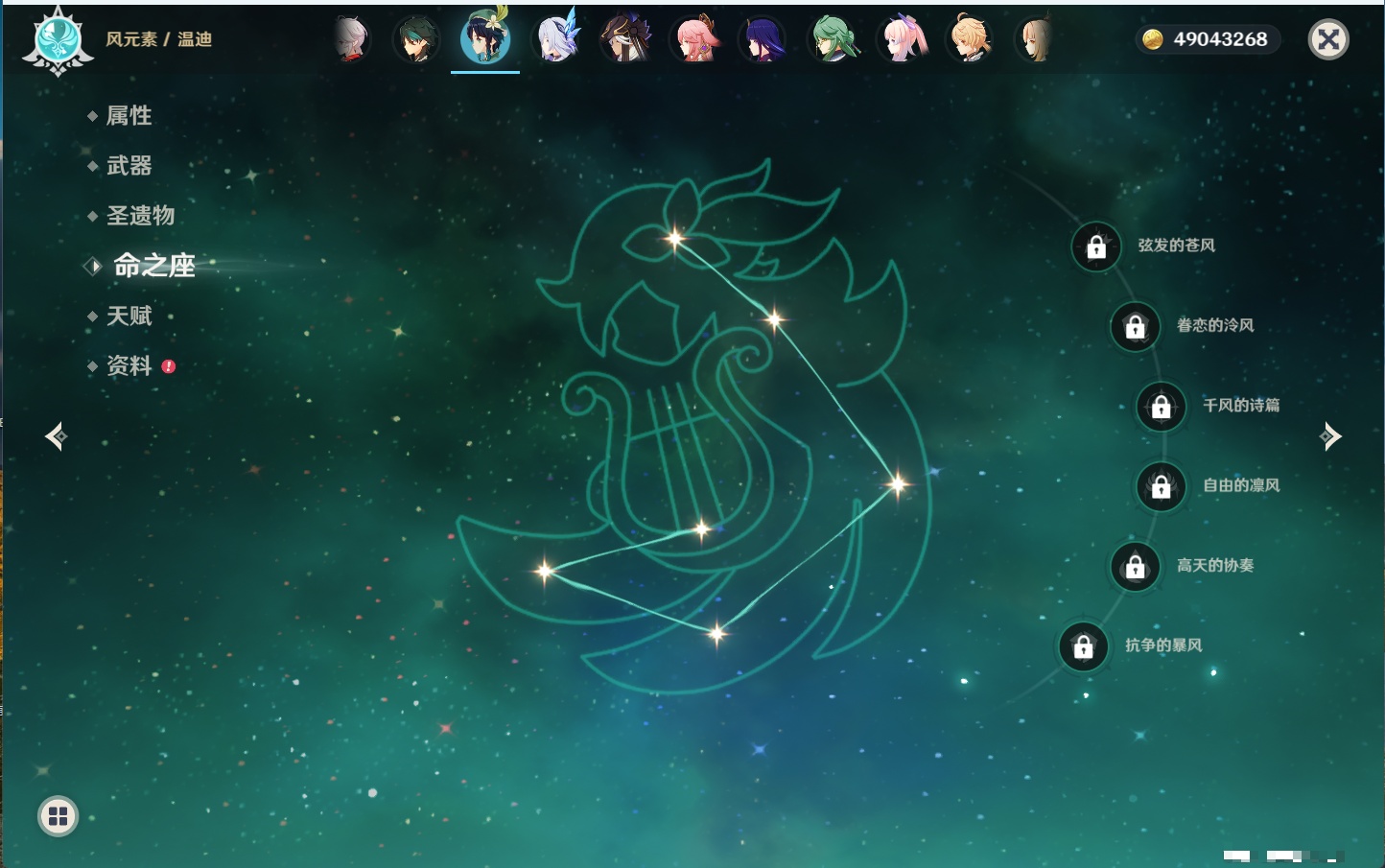Select Xiao's dark green-haired avatar
The image size is (1385, 868).
tap(416, 40)
